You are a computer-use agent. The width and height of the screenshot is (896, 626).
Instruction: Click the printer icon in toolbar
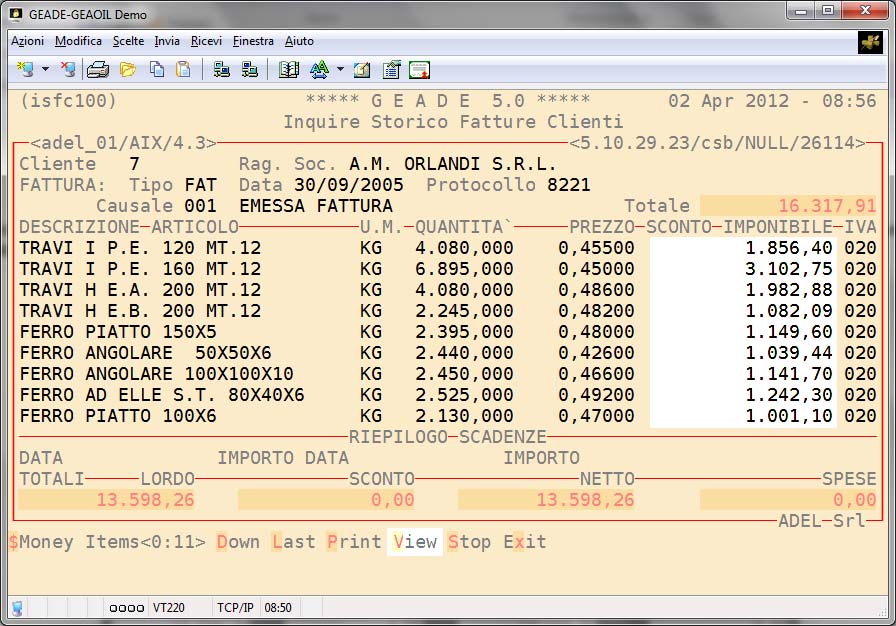click(97, 70)
